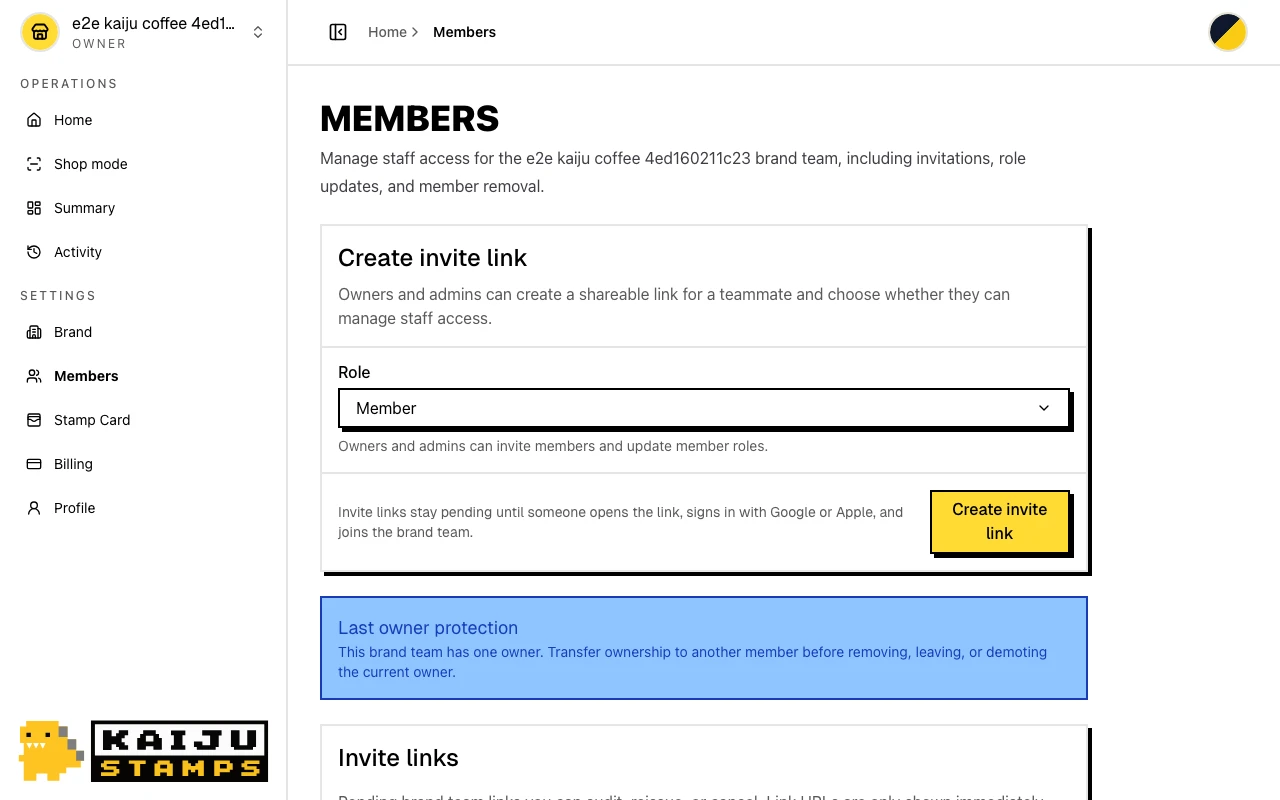
Task: Click the Stamp Card icon
Action: point(34,420)
